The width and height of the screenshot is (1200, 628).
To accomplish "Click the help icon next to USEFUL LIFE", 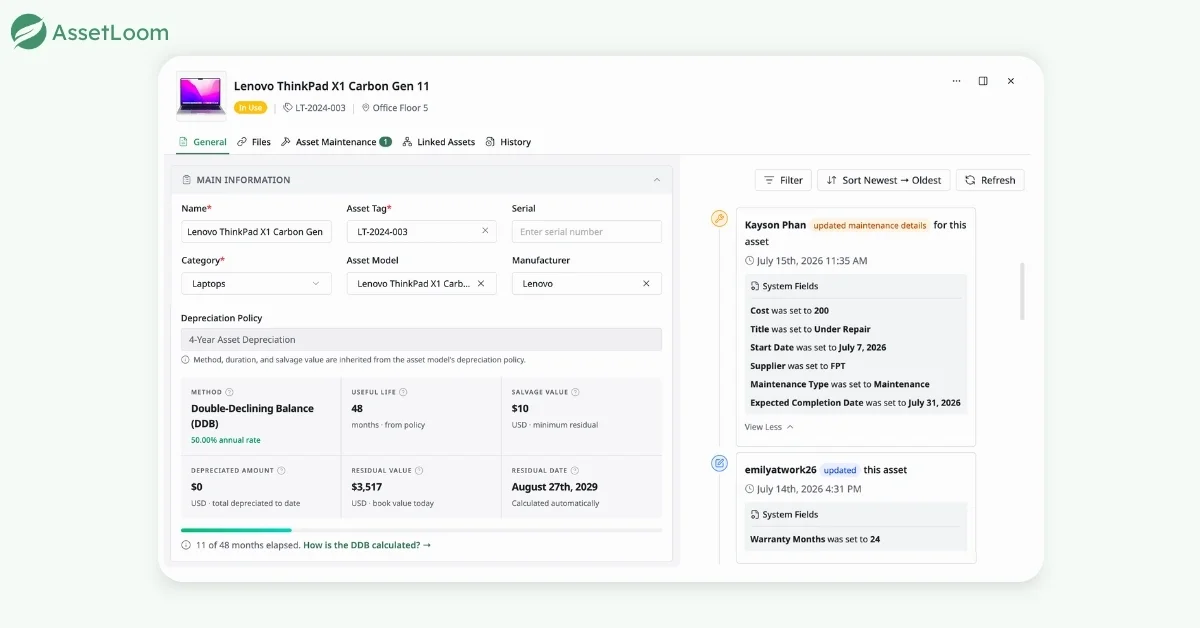I will click(x=403, y=392).
